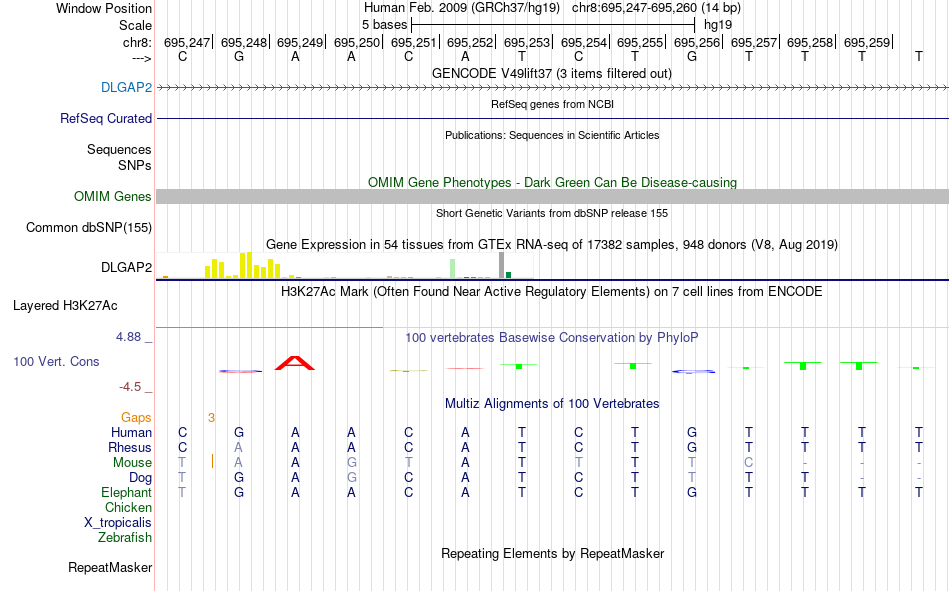Click the sequence direction arrow --->

pyautogui.click(x=142, y=58)
